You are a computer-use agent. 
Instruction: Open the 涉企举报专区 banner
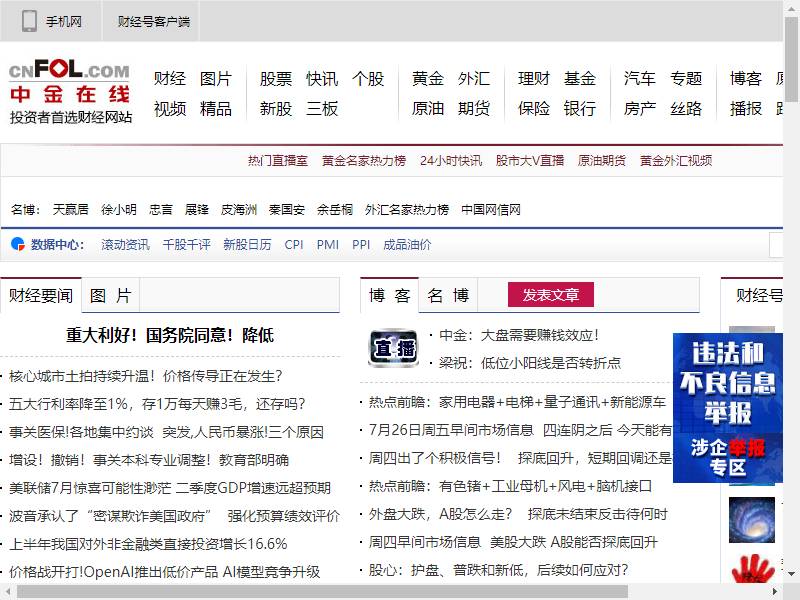(x=728, y=458)
